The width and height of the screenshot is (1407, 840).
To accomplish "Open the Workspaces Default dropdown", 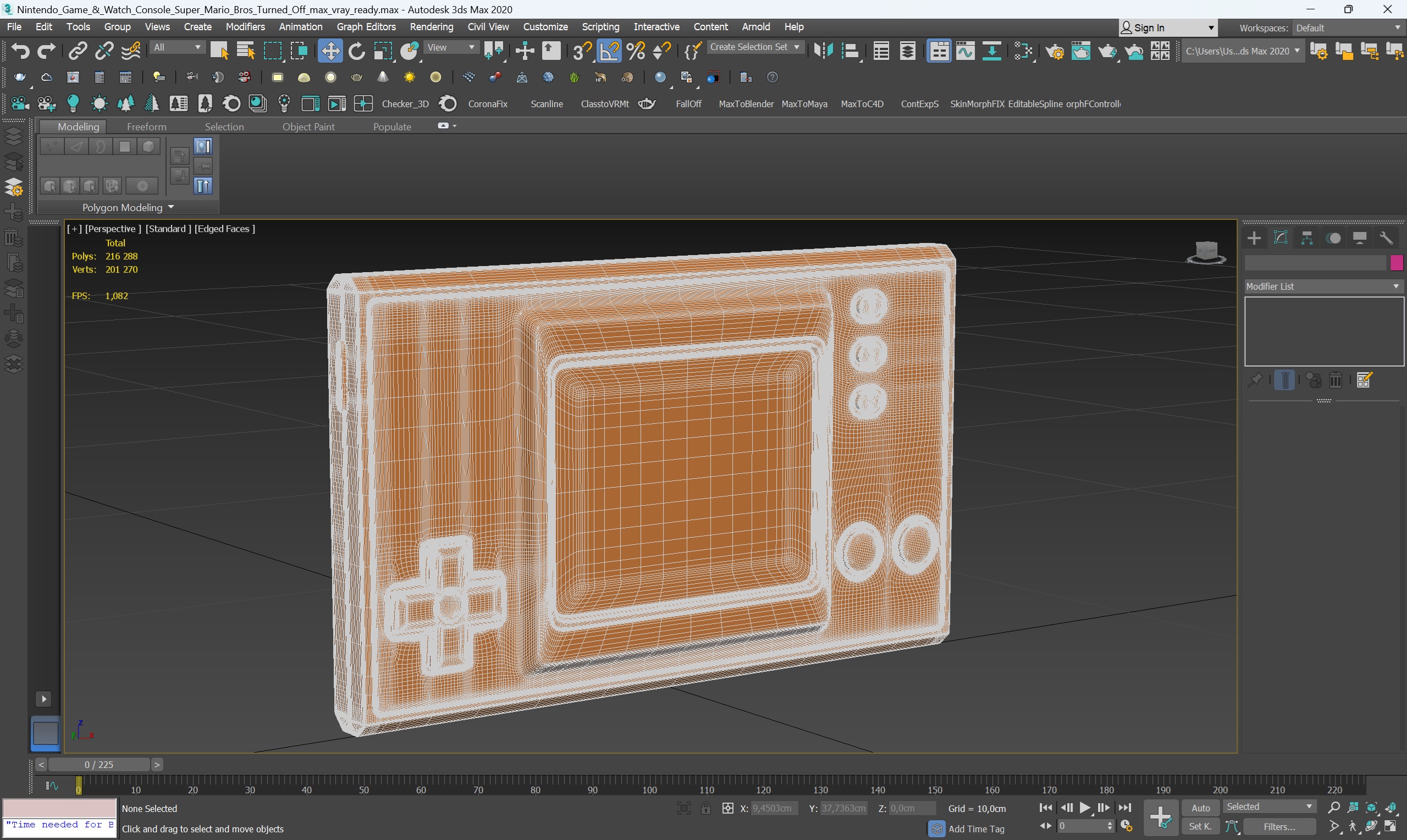I will (x=1348, y=27).
